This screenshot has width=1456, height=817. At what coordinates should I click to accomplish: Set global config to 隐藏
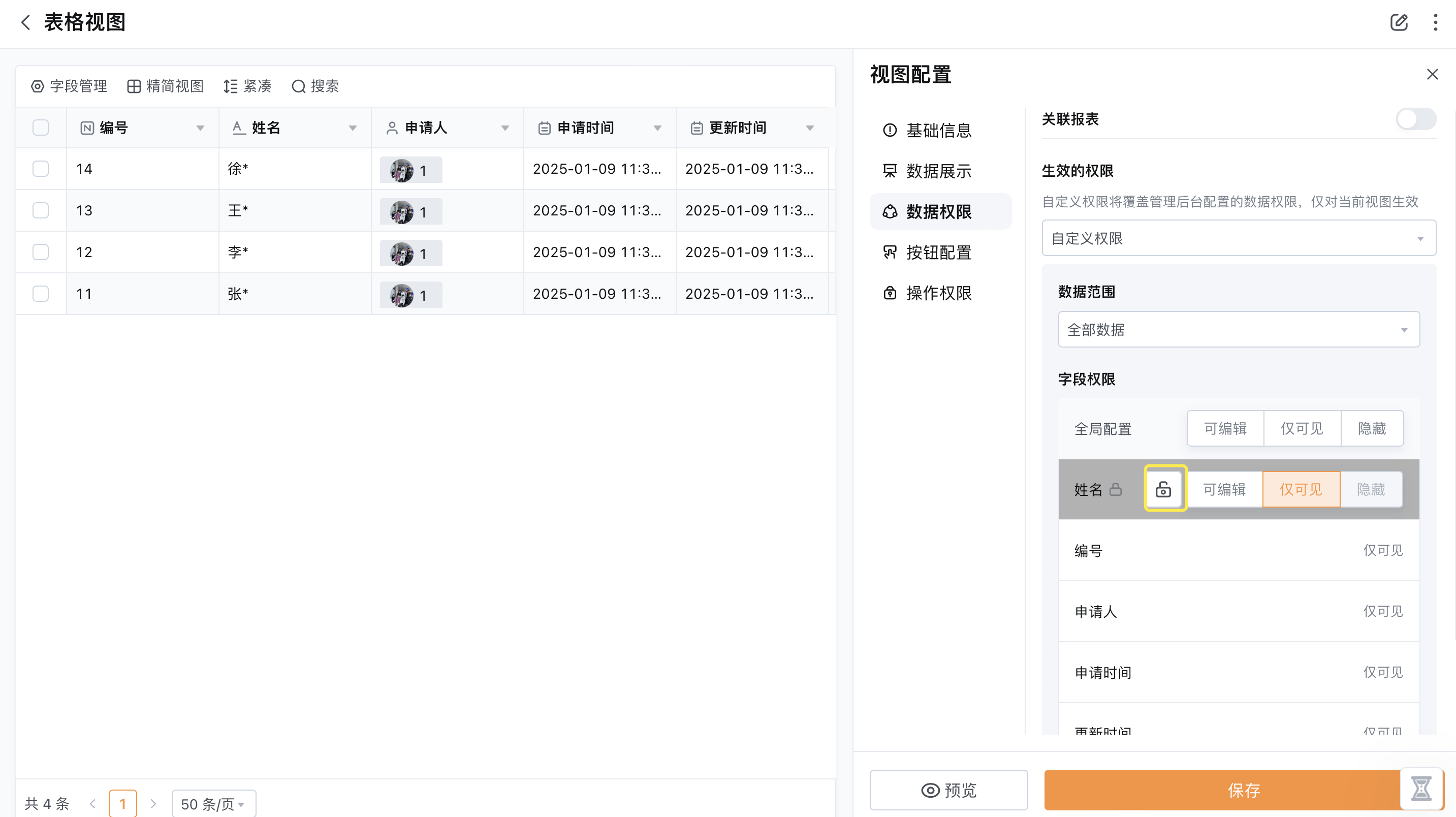(1372, 429)
